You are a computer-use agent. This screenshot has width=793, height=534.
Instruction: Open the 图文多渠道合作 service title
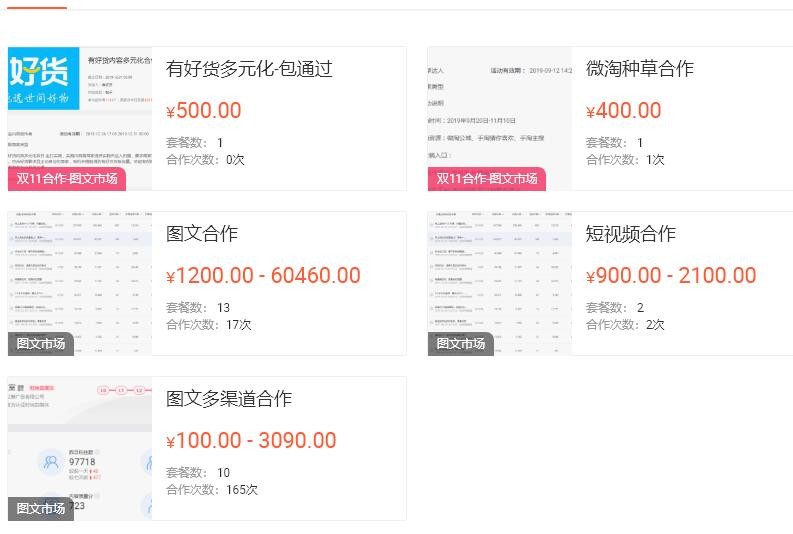click(x=229, y=398)
